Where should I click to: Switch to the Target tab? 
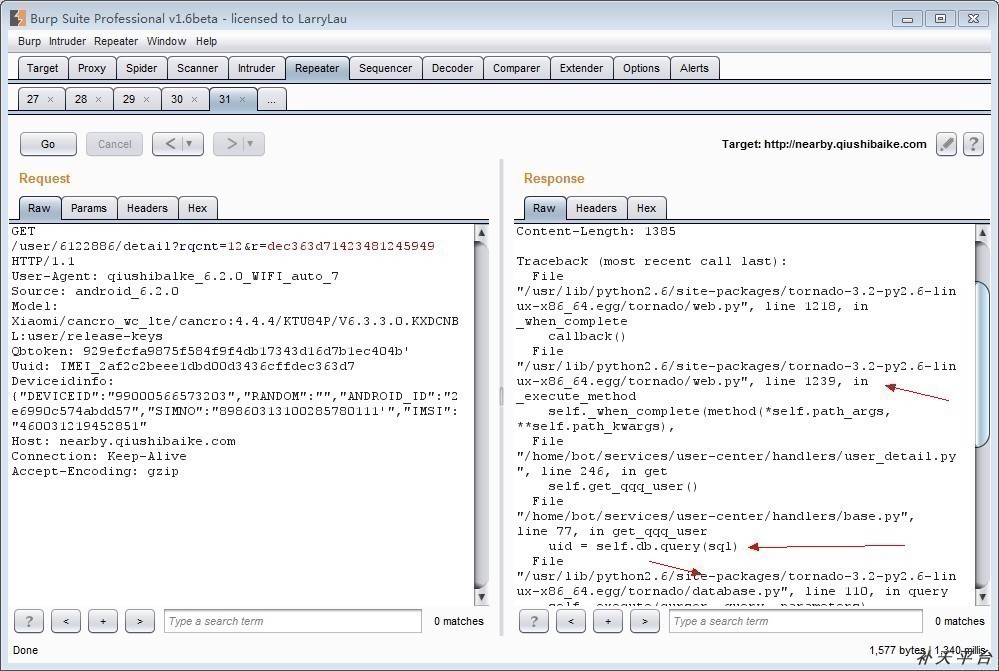(x=43, y=68)
